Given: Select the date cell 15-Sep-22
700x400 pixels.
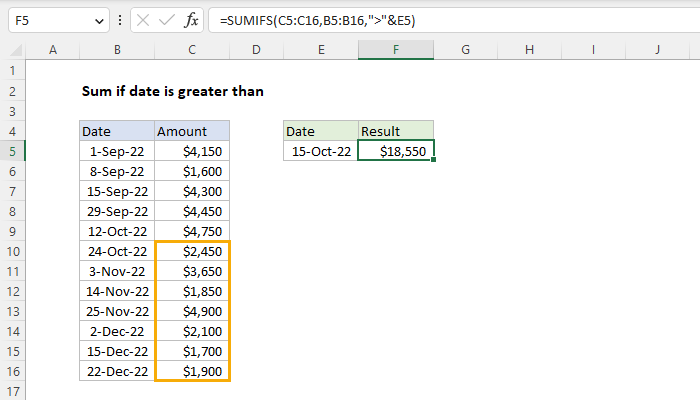Looking at the screenshot, I should (117, 192).
